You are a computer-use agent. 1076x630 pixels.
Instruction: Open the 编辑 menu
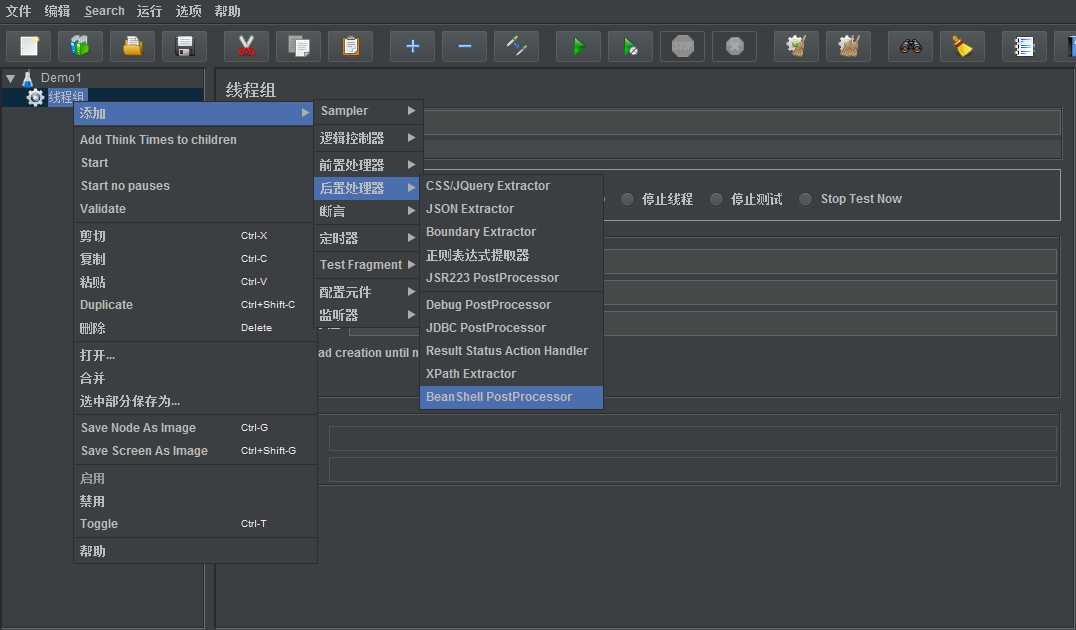(x=57, y=11)
